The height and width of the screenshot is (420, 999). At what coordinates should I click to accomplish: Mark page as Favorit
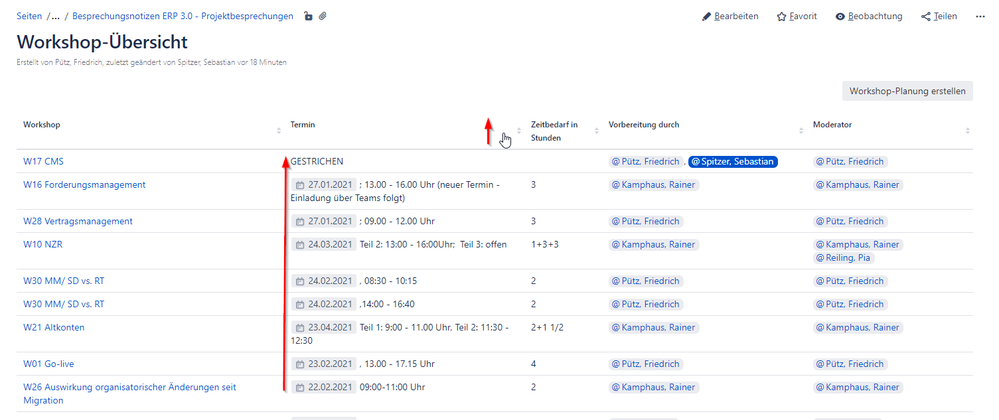pos(796,17)
